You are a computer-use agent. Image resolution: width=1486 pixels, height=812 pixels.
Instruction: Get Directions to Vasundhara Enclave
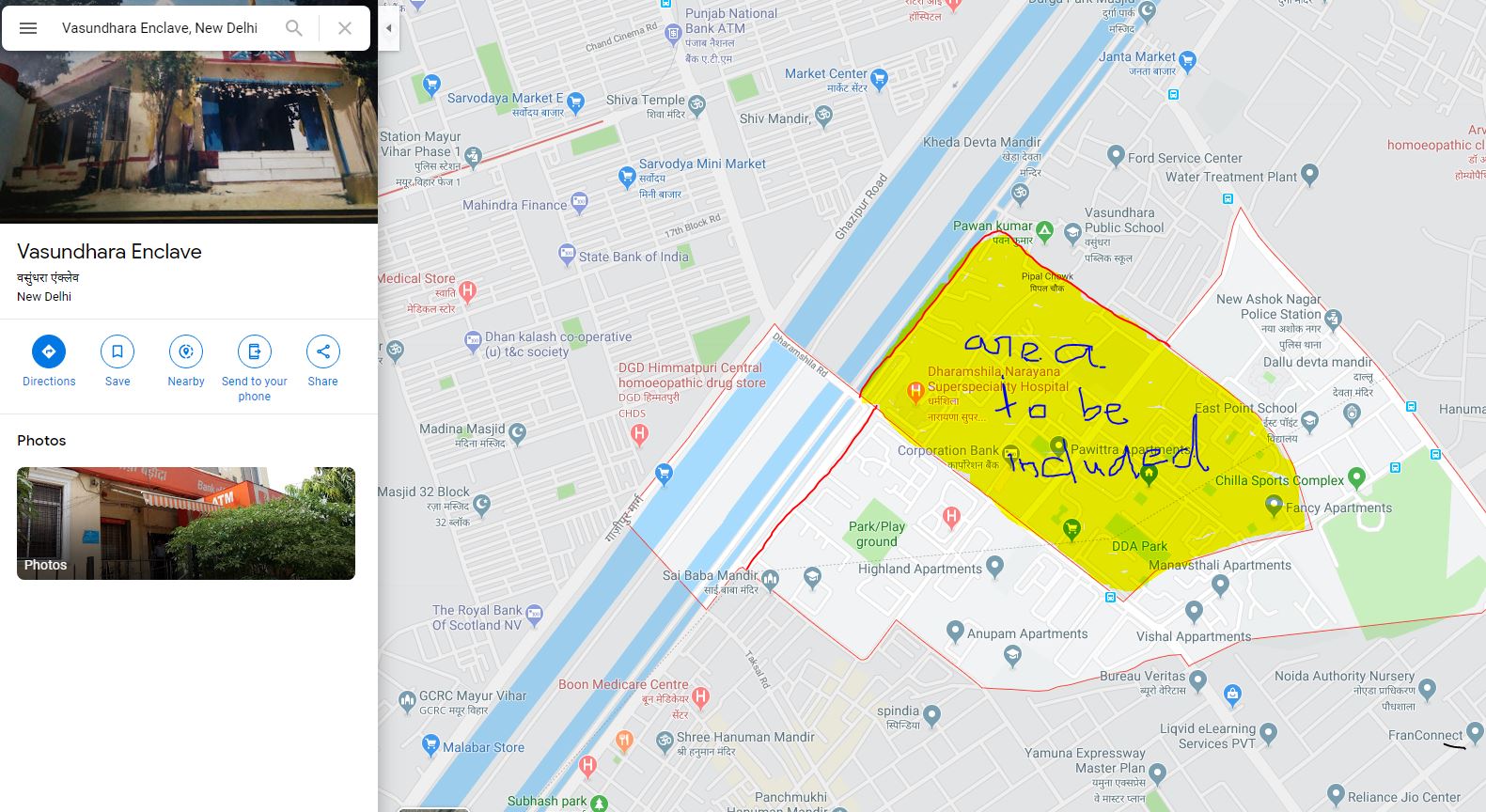pos(49,351)
